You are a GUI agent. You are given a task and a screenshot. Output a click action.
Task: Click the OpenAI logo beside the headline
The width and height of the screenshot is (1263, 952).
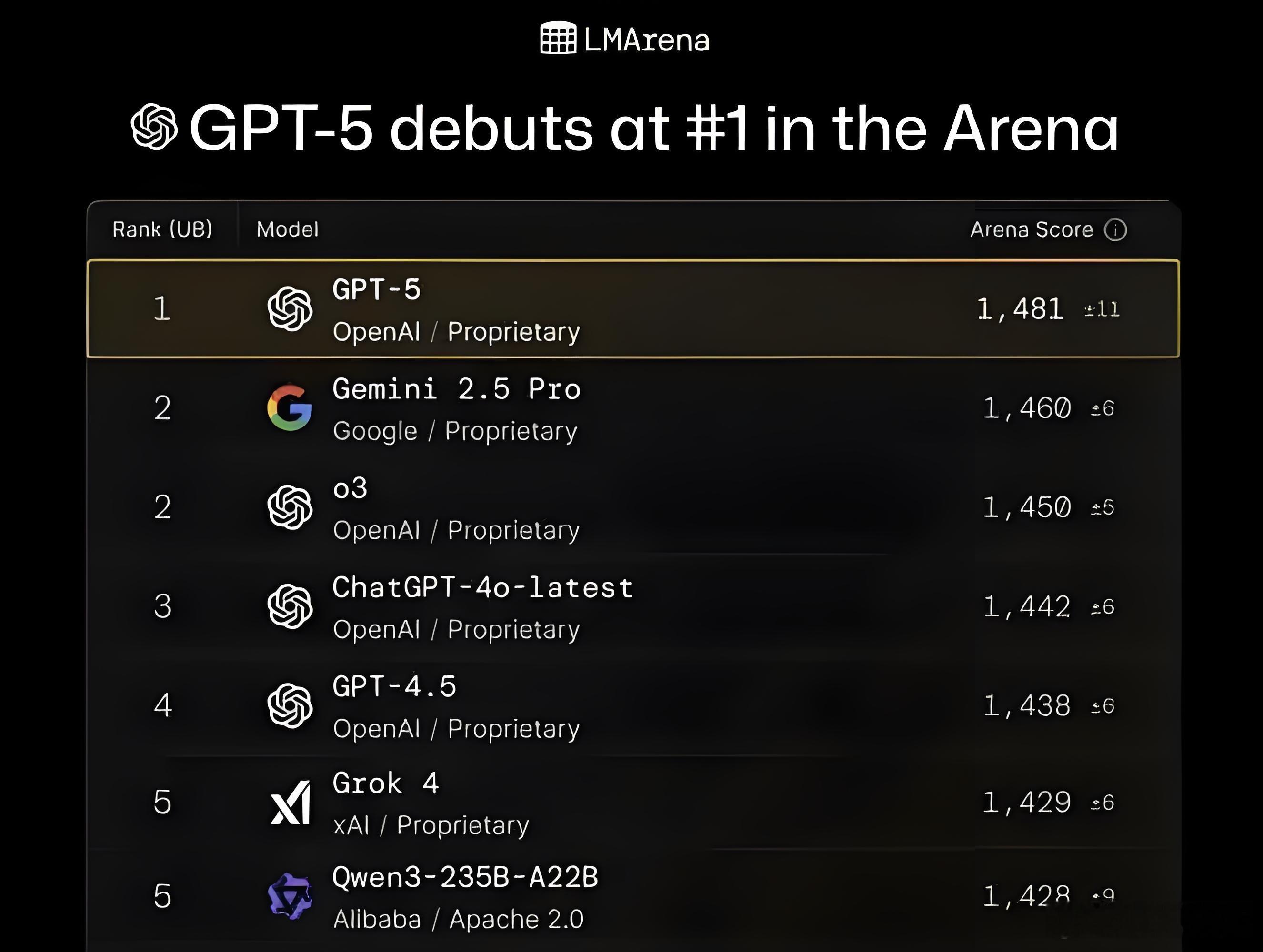pos(154,127)
